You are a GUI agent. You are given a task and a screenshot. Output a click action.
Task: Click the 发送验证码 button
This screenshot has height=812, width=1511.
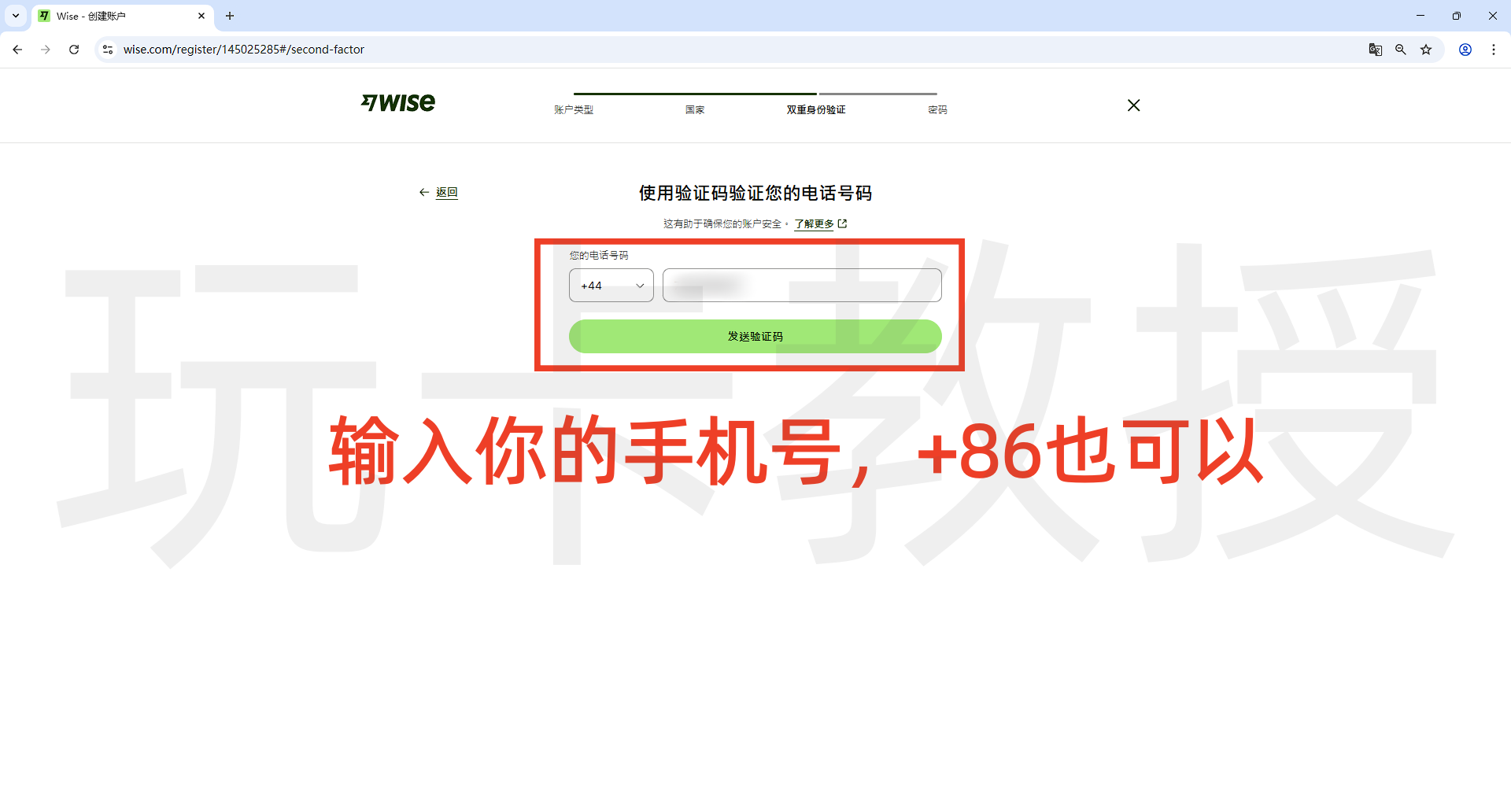tap(755, 337)
